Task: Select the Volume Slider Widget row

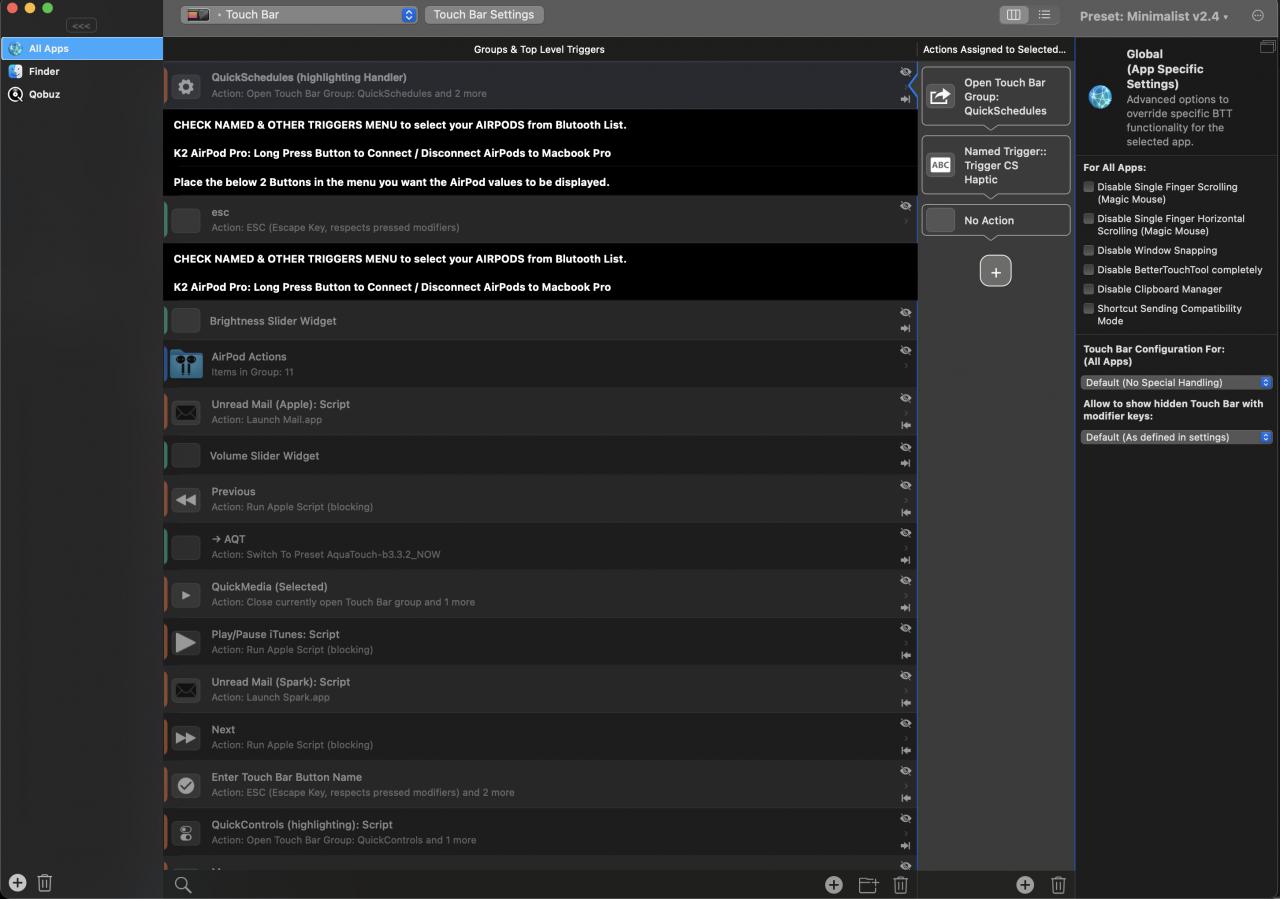Action: coord(540,455)
